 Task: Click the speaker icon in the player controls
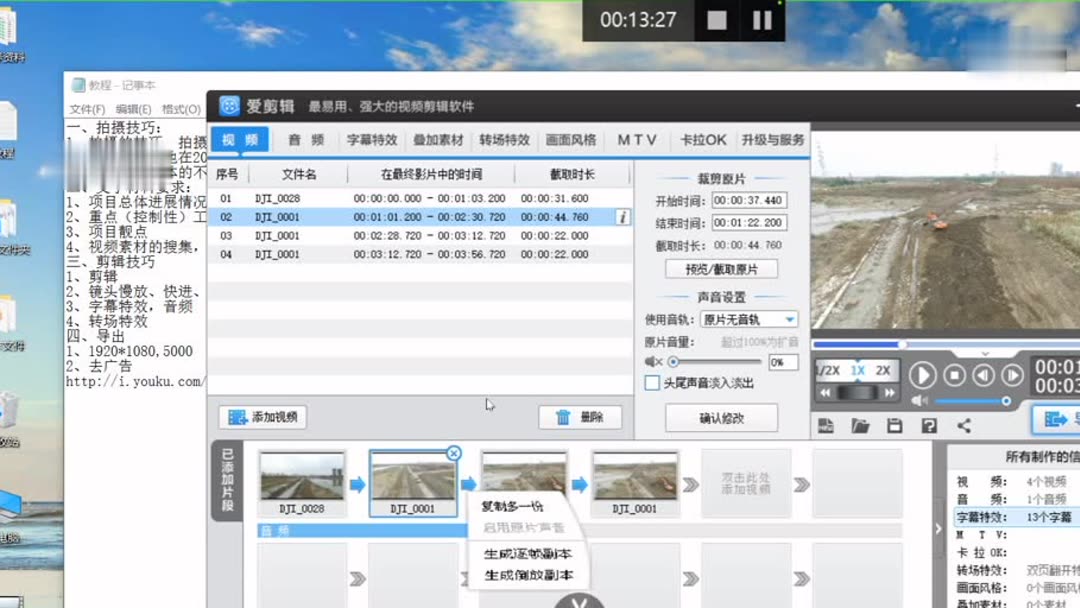pos(920,401)
